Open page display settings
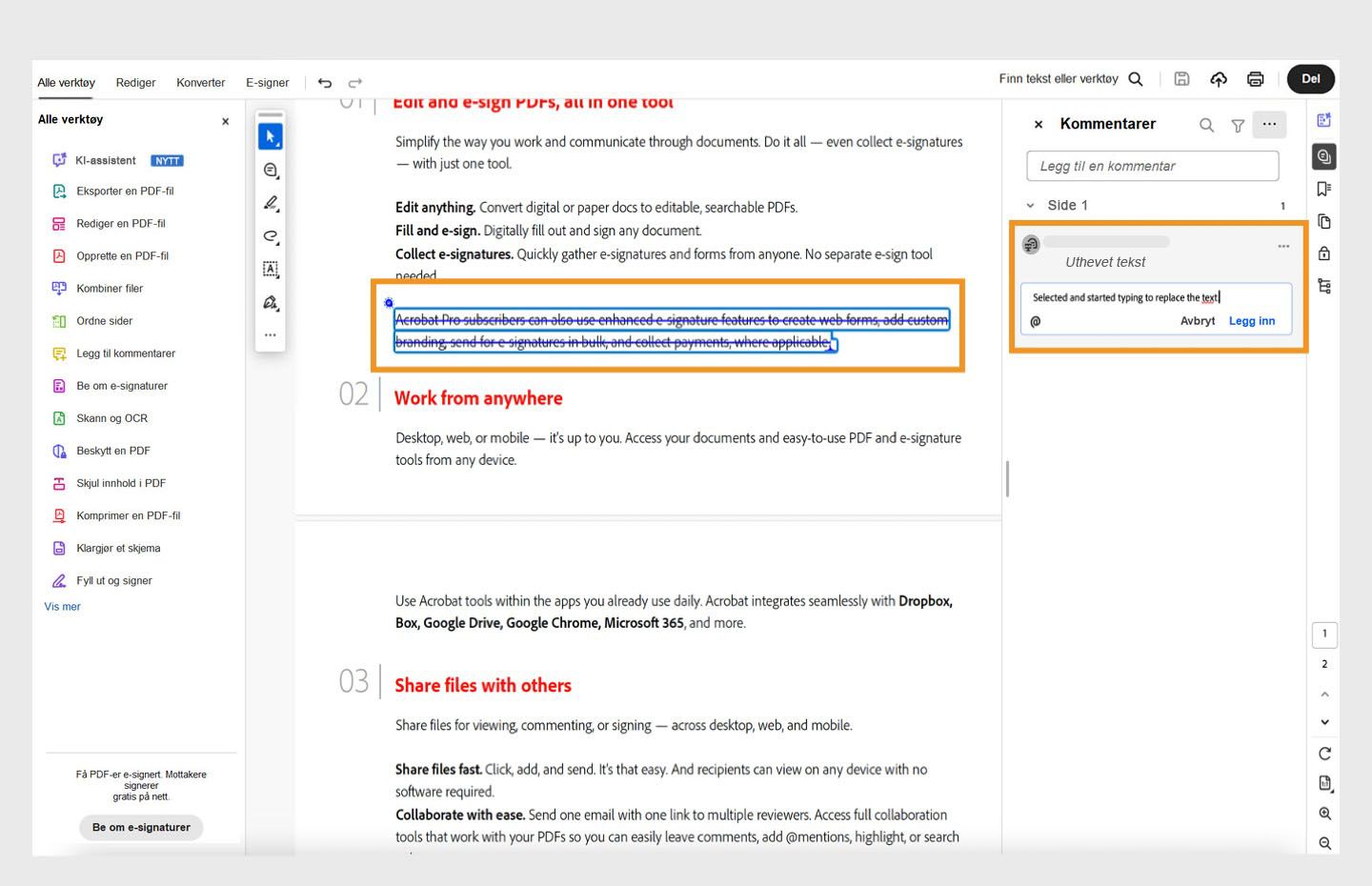This screenshot has height=886, width=1372. pos(1324,784)
